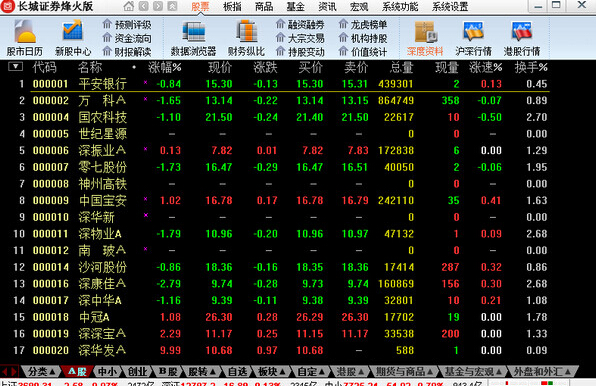Open 港股行情 Hong Kong quotes
This screenshot has height=386, width=596.
[x=522, y=38]
